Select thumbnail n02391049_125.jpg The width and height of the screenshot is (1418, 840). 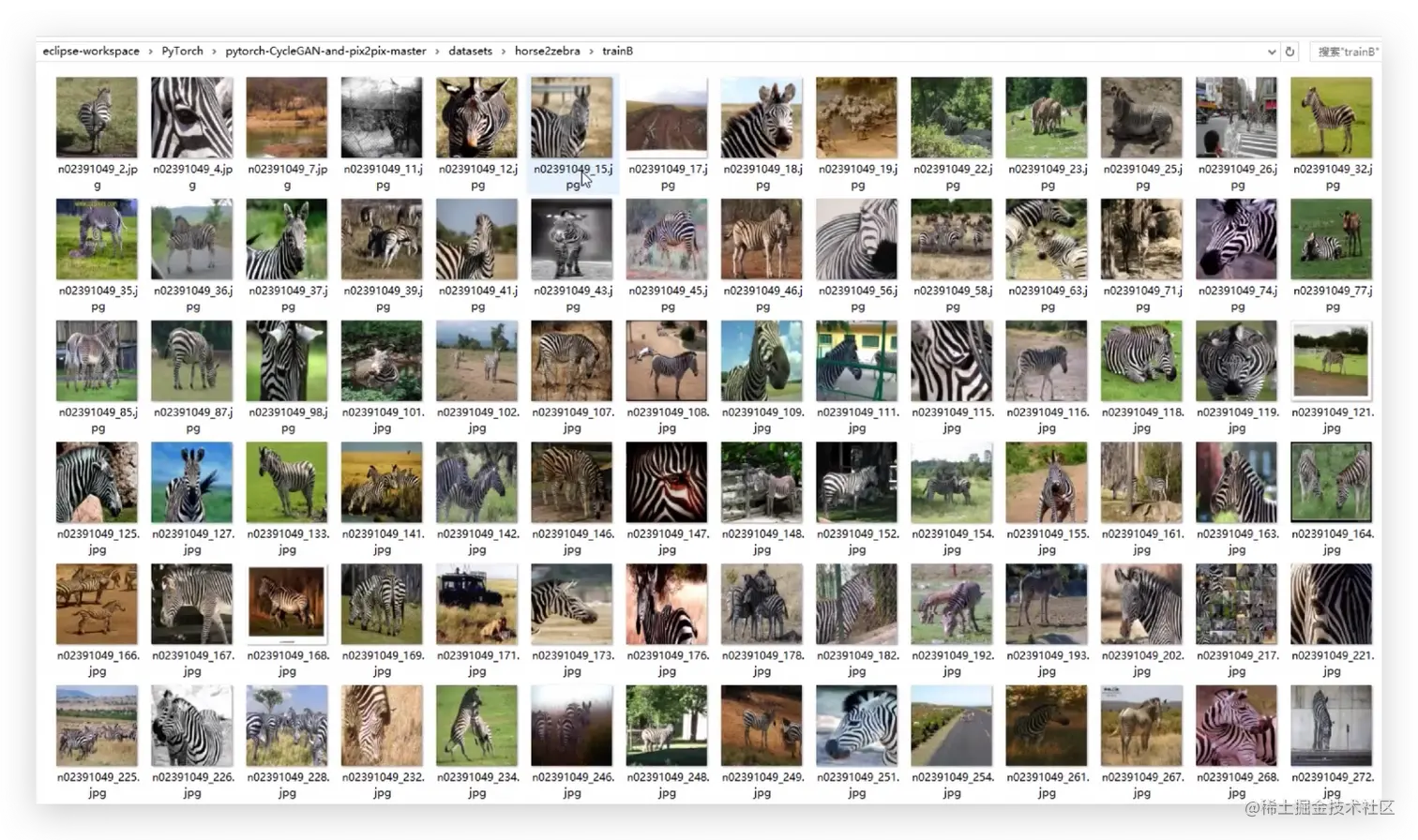pyautogui.click(x=97, y=482)
